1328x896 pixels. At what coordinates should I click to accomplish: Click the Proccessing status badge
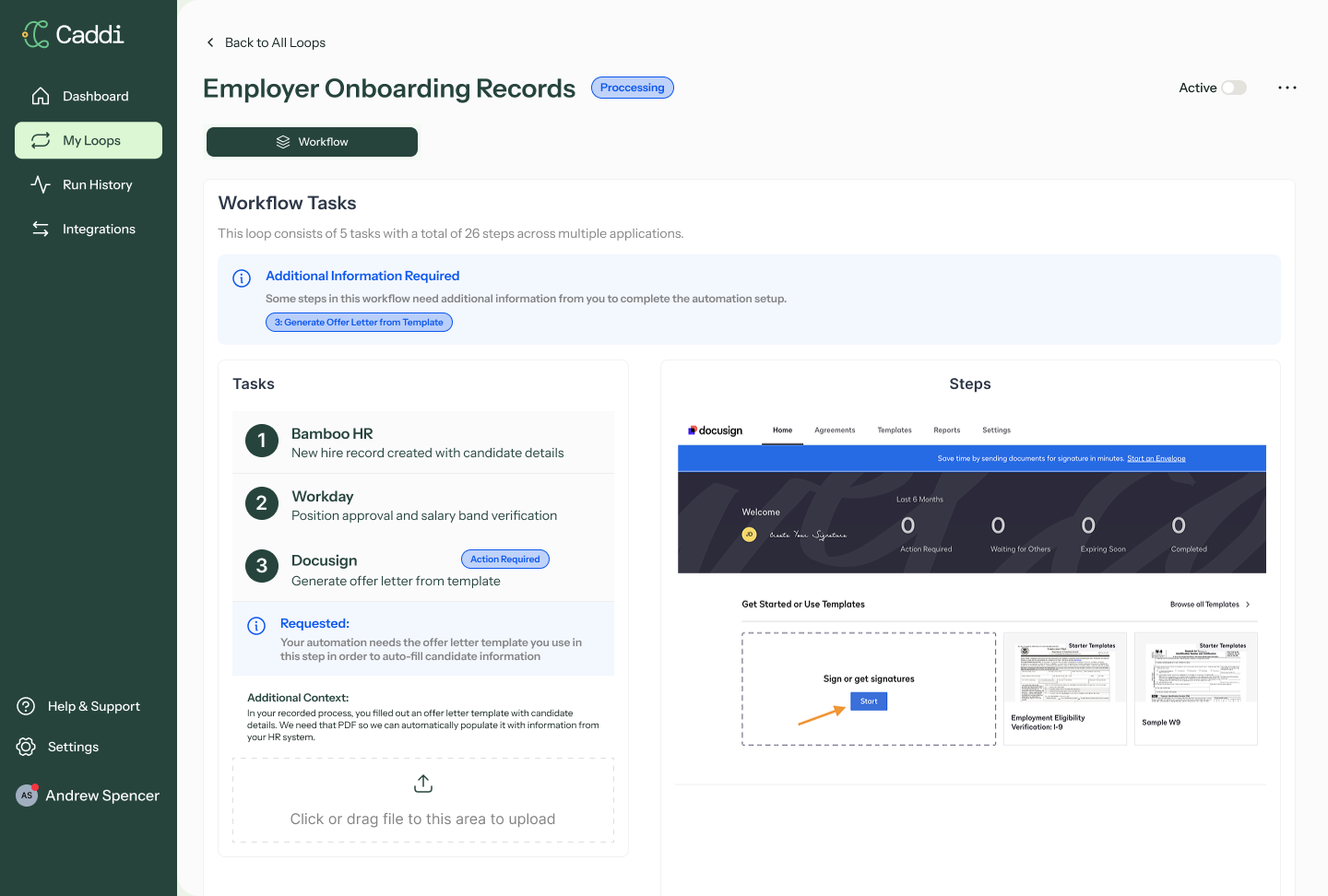[633, 88]
